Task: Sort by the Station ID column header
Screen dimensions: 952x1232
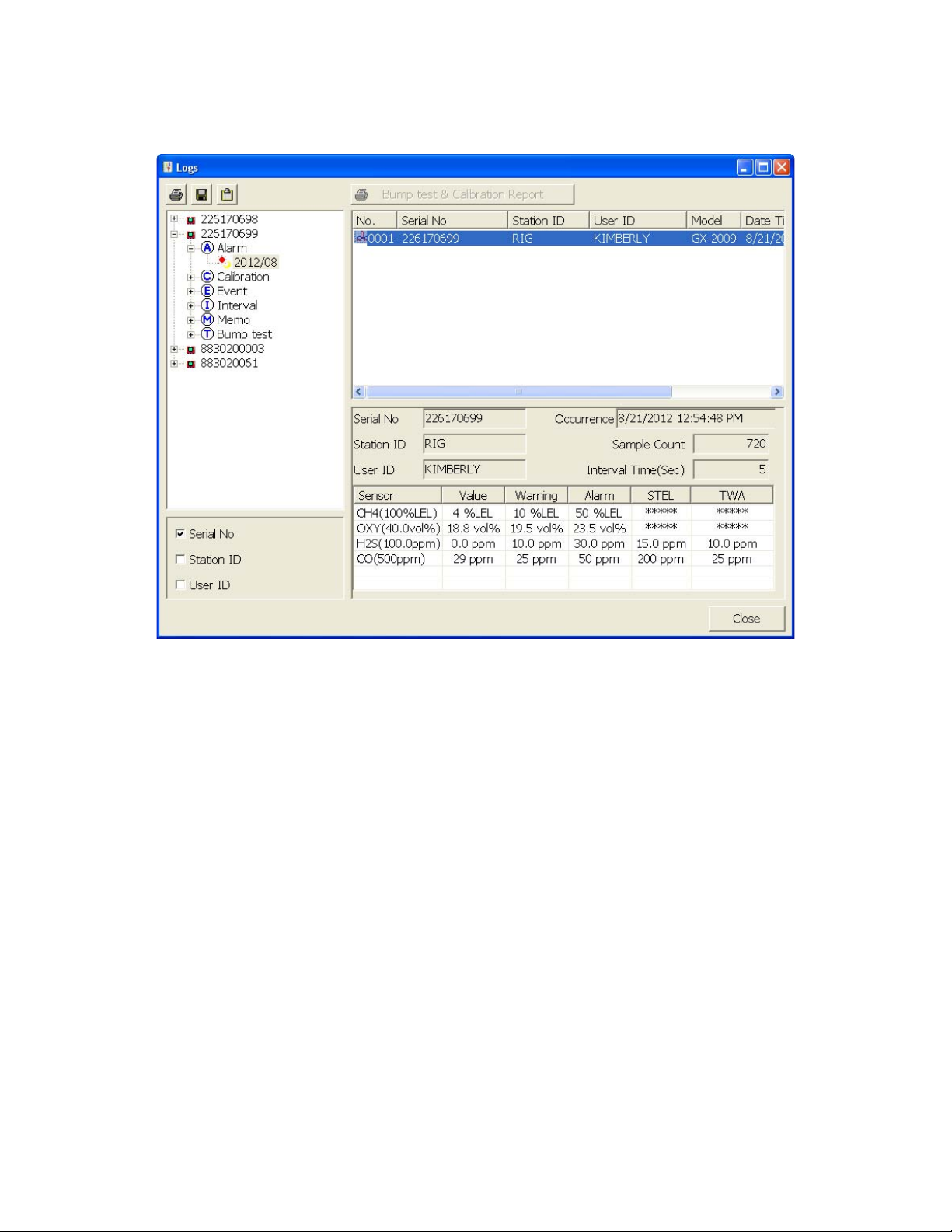Action: pos(548,221)
